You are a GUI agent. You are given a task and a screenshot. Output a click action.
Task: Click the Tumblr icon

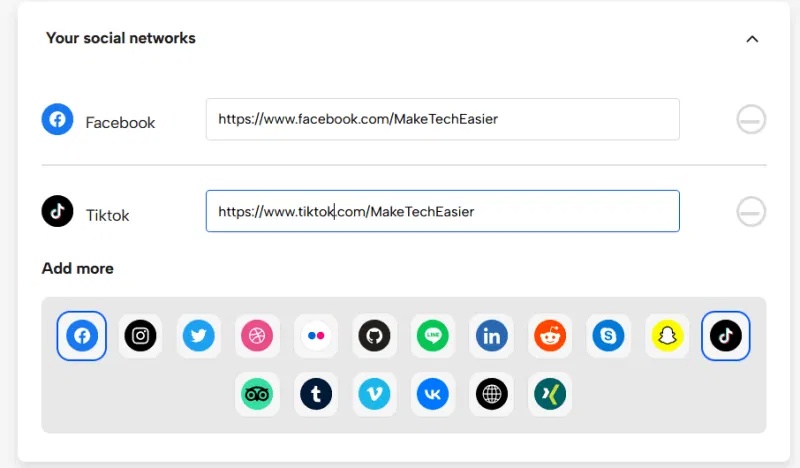tap(316, 394)
